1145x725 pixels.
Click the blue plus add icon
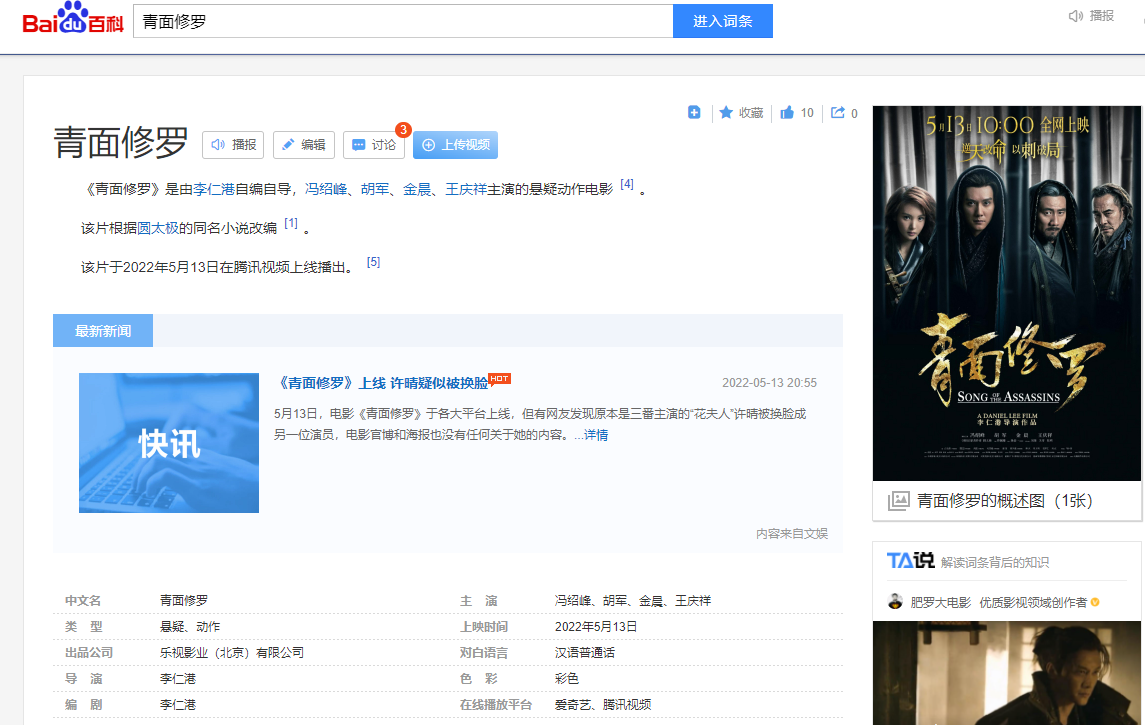(x=694, y=112)
